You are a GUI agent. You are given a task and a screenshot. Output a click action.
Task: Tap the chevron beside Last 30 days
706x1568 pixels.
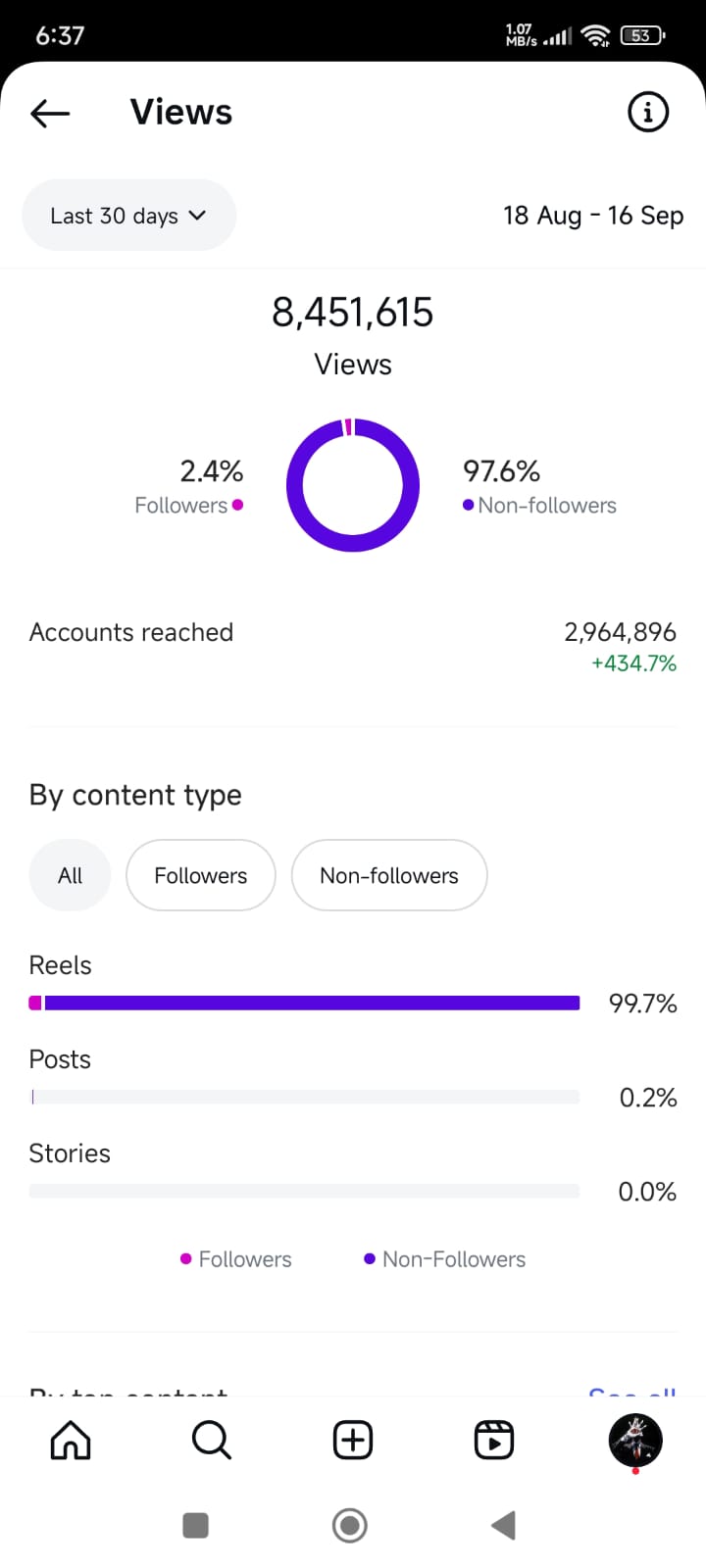coord(197,216)
